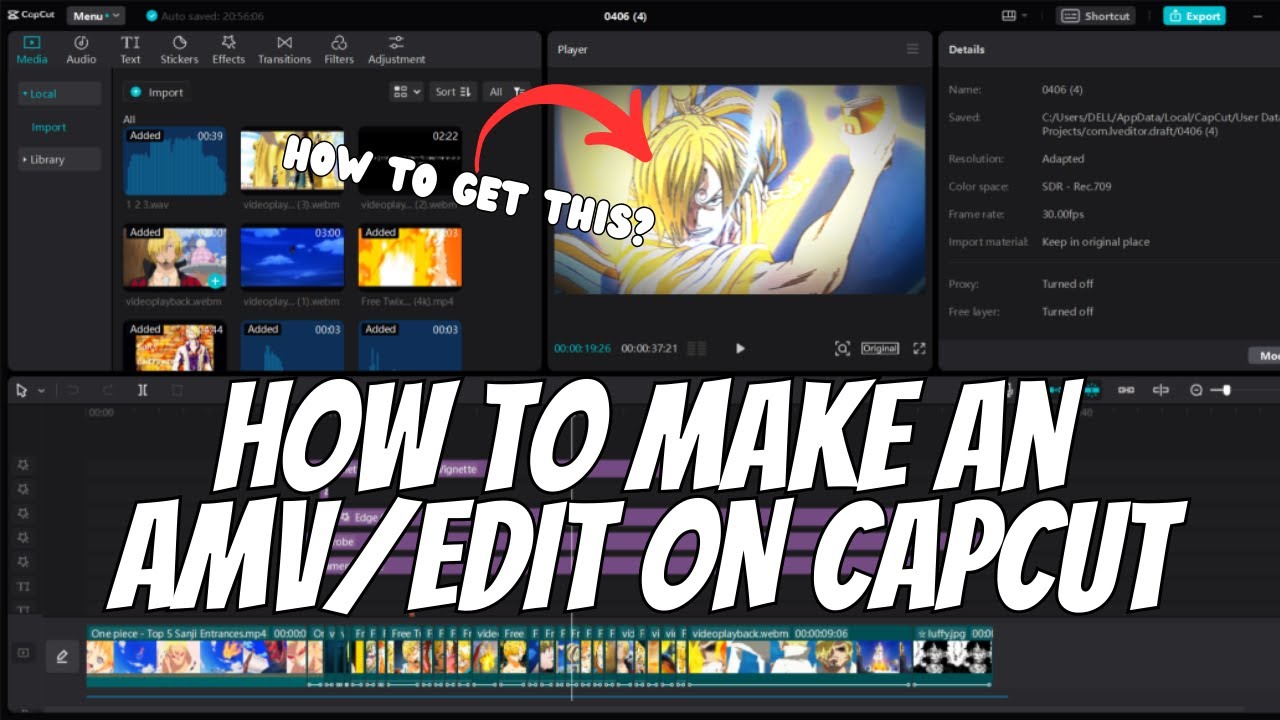This screenshot has width=1280, height=720.
Task: Open the CapCut Menu dropdown
Action: pyautogui.click(x=96, y=16)
